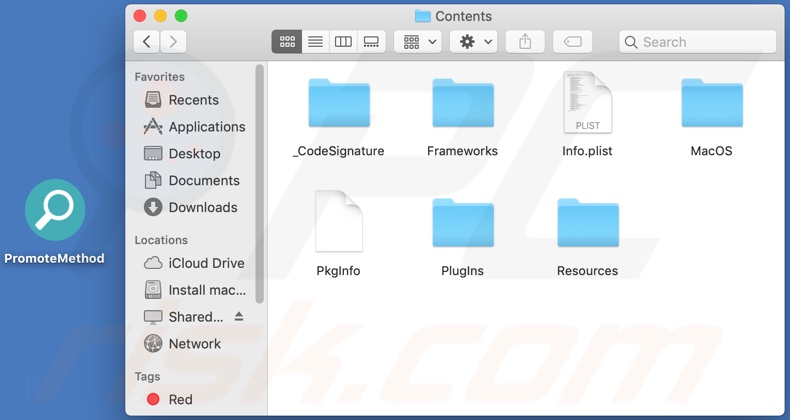Click the sidebar scrollbar

[259, 184]
